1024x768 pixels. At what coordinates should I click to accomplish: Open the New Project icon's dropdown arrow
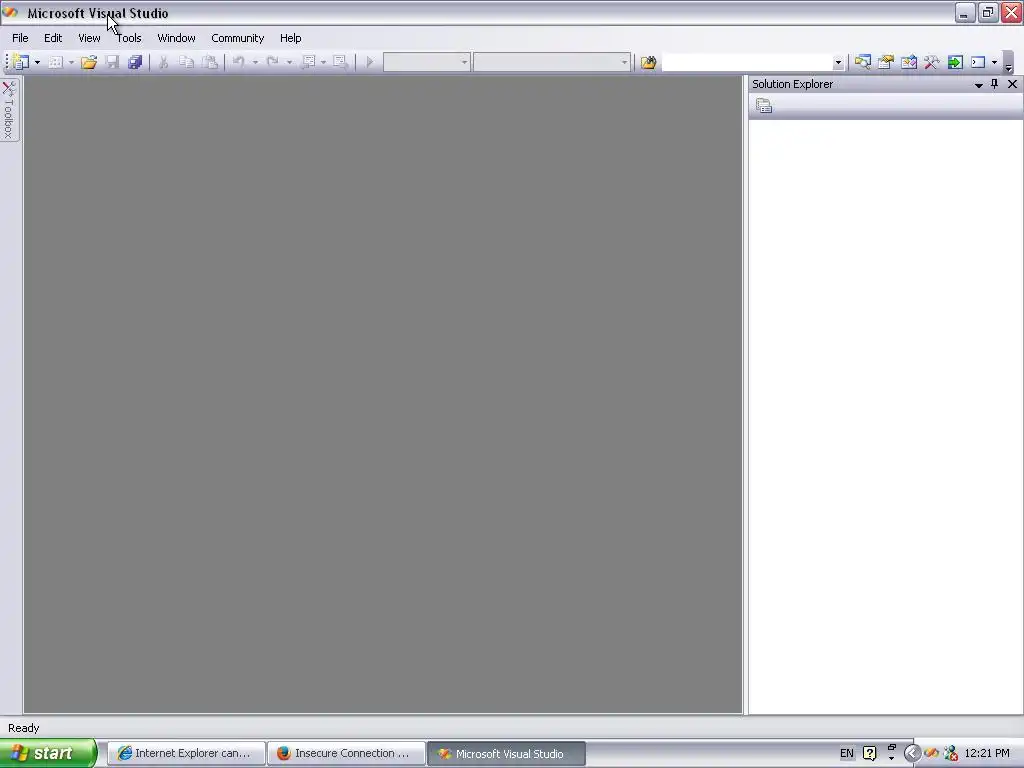[x=37, y=63]
